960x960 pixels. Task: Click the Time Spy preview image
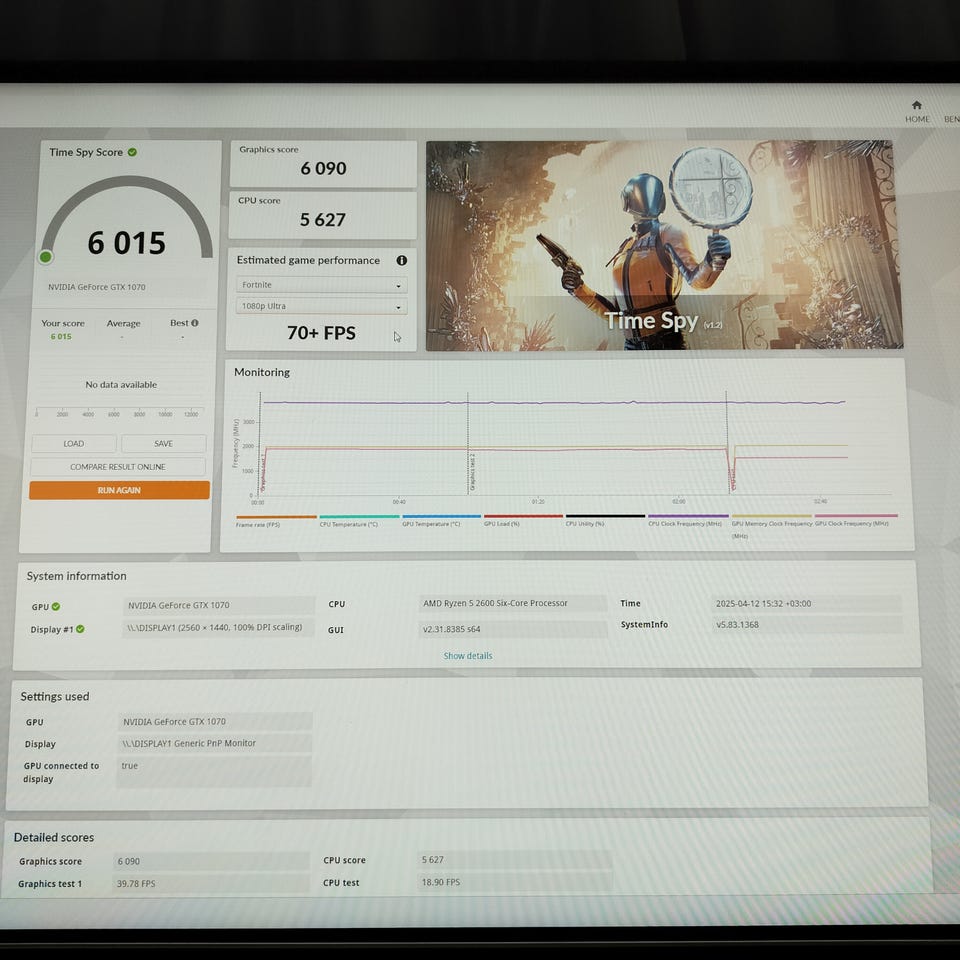tap(664, 245)
